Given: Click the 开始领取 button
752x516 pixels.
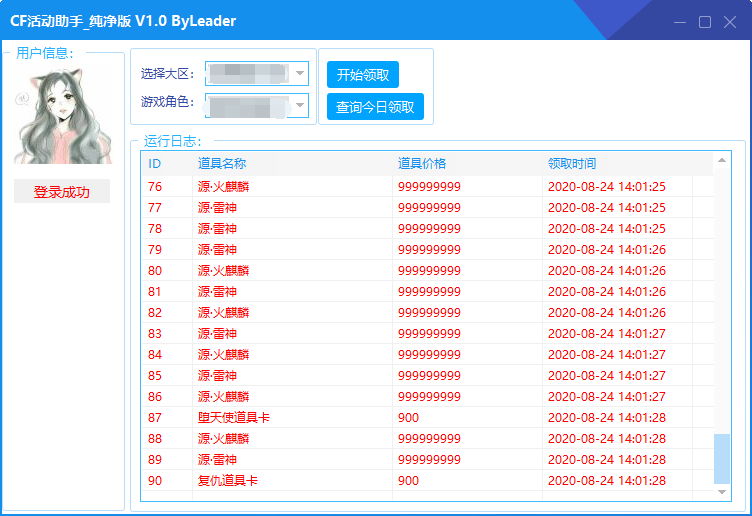Looking at the screenshot, I should click(x=363, y=75).
